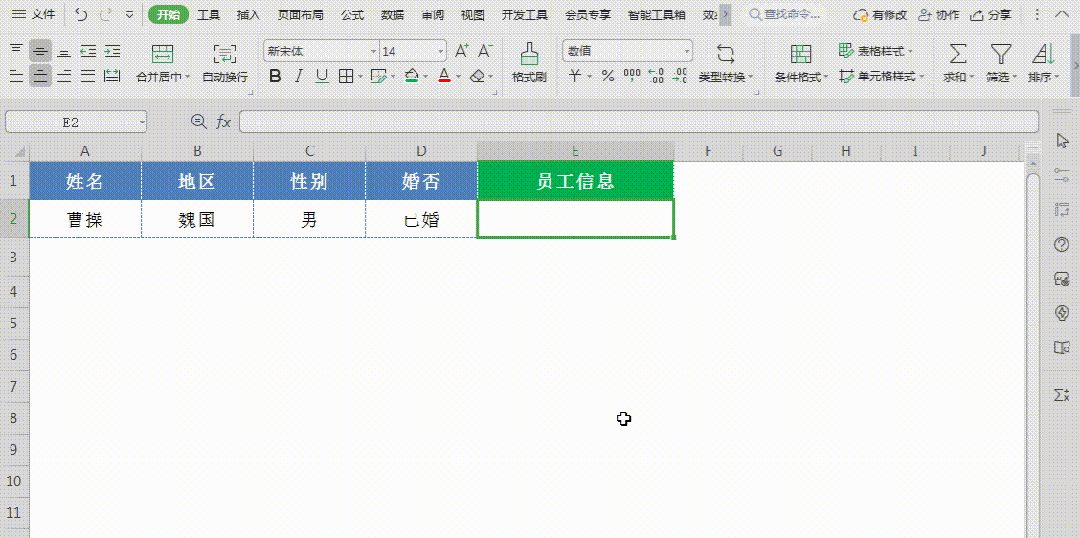Open the 开发工具 tab
The height and width of the screenshot is (538, 1080).
525,14
